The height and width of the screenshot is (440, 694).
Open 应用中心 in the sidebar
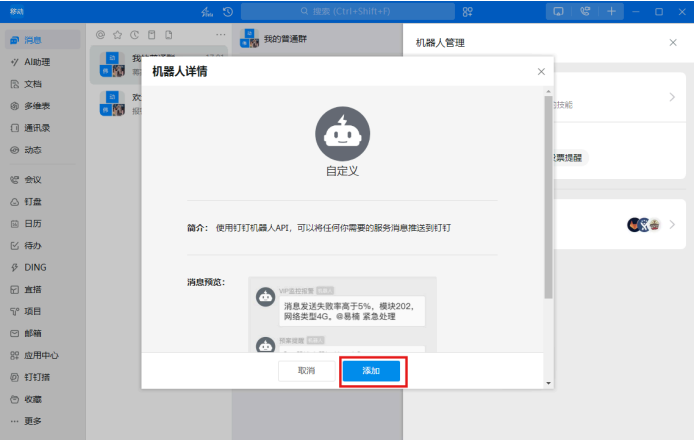tap(40, 355)
